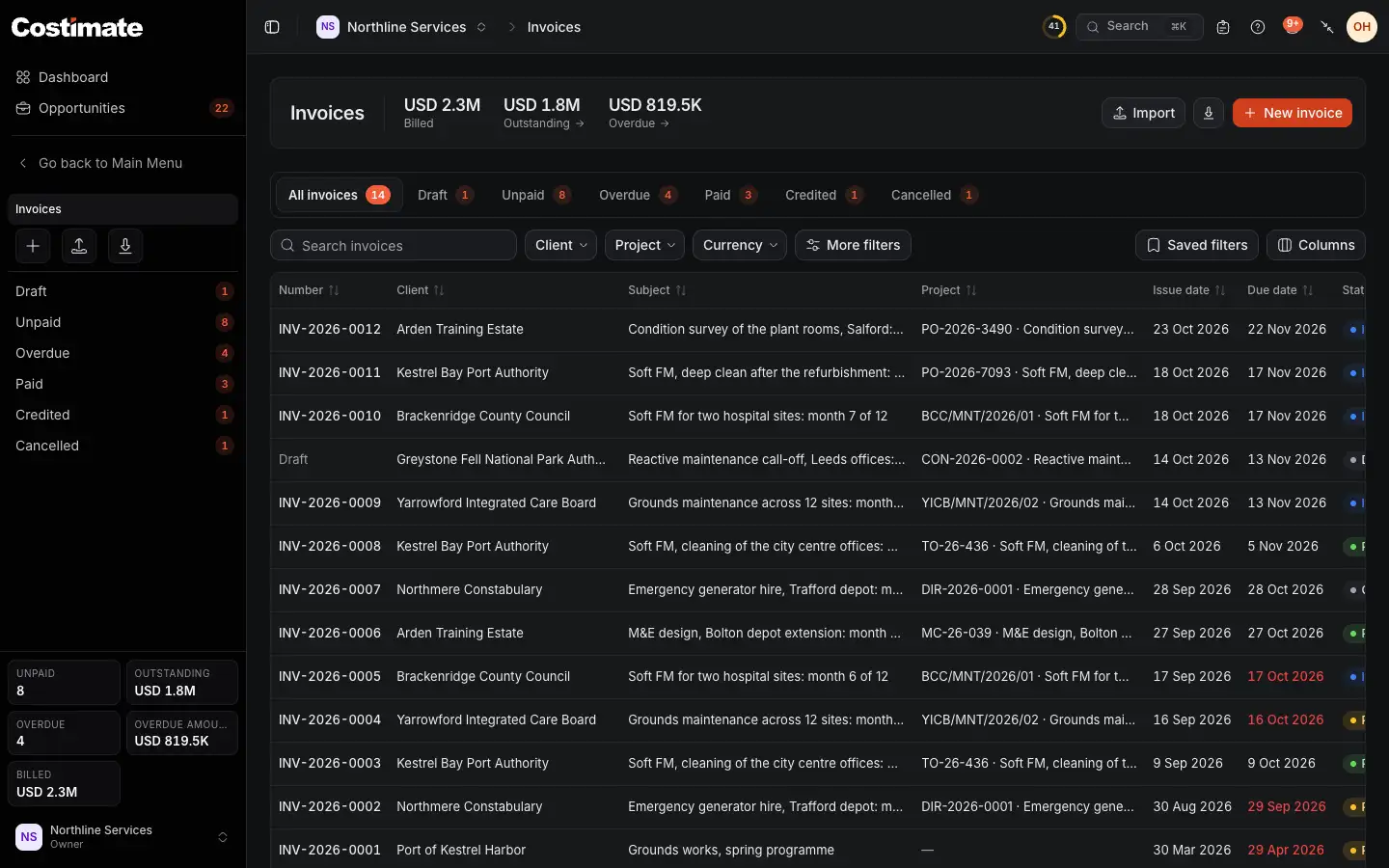Image resolution: width=1389 pixels, height=868 pixels.
Task: Click the sidebar download icon under Invoices
Action: 125,246
